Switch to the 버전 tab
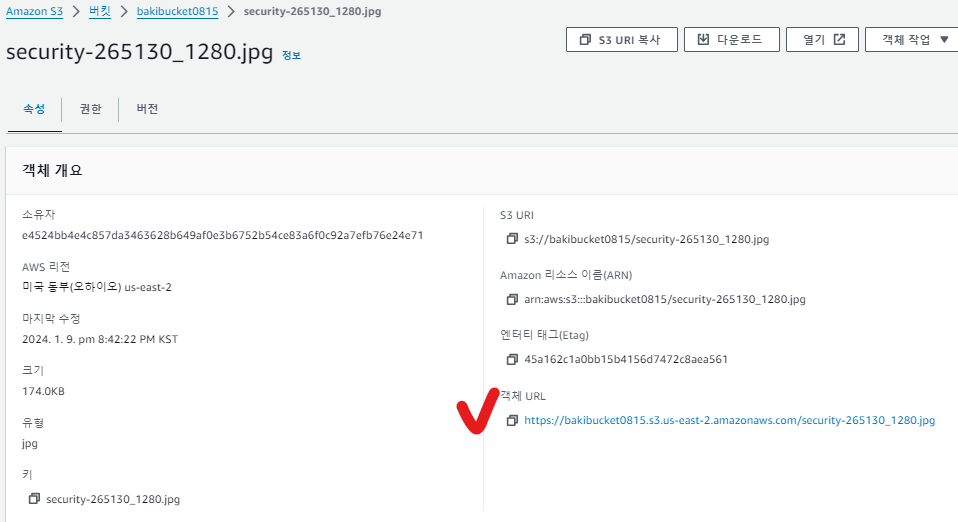 147,109
